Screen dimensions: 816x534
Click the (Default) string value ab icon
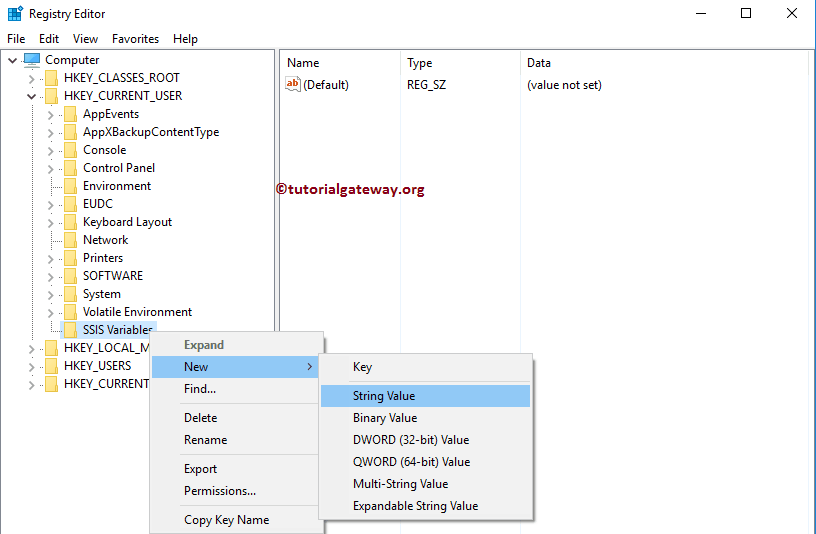coord(293,84)
